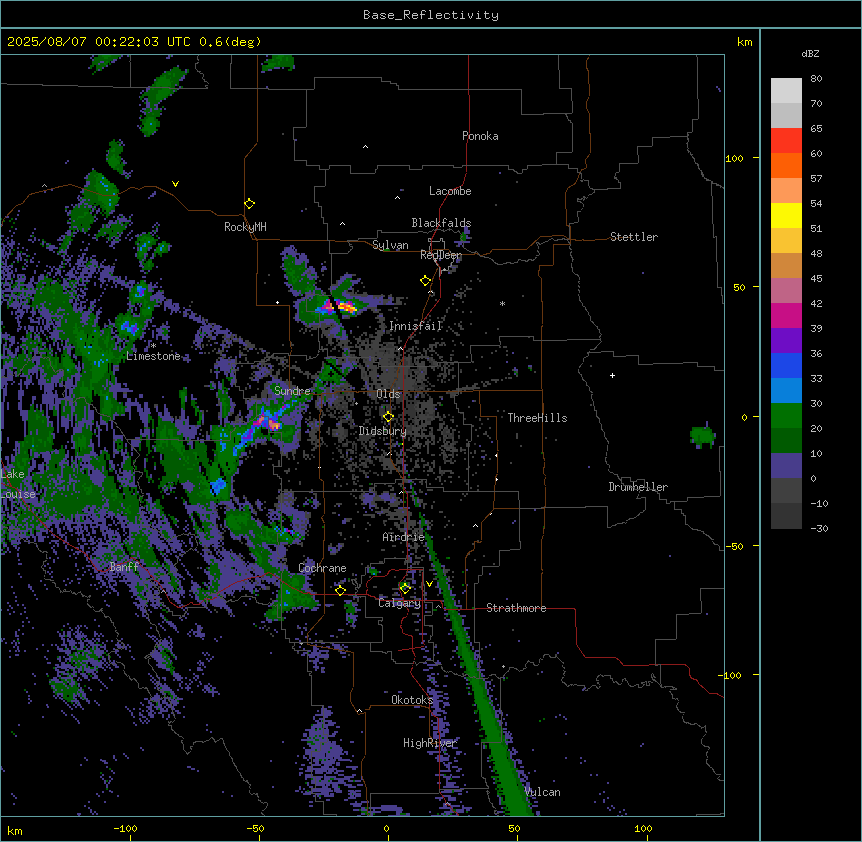Click the legend value 80
This screenshot has height=842, width=862.
[816, 79]
